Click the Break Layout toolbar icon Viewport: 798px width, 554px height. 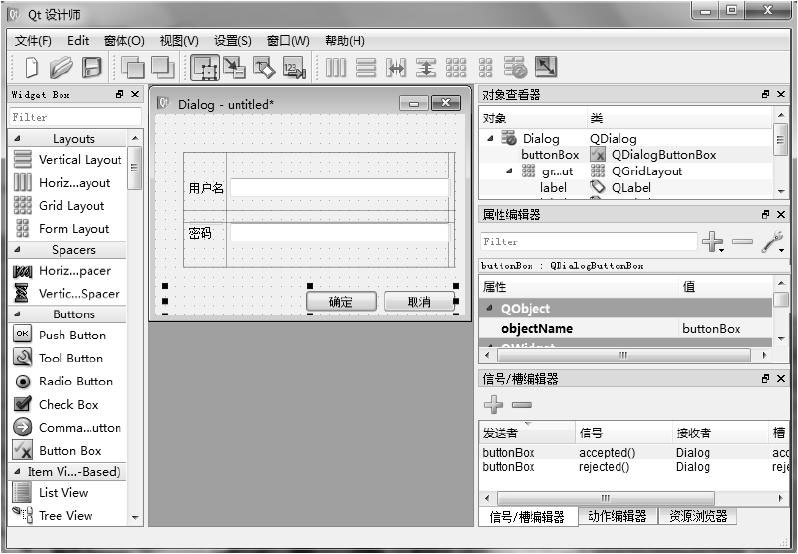coord(515,68)
